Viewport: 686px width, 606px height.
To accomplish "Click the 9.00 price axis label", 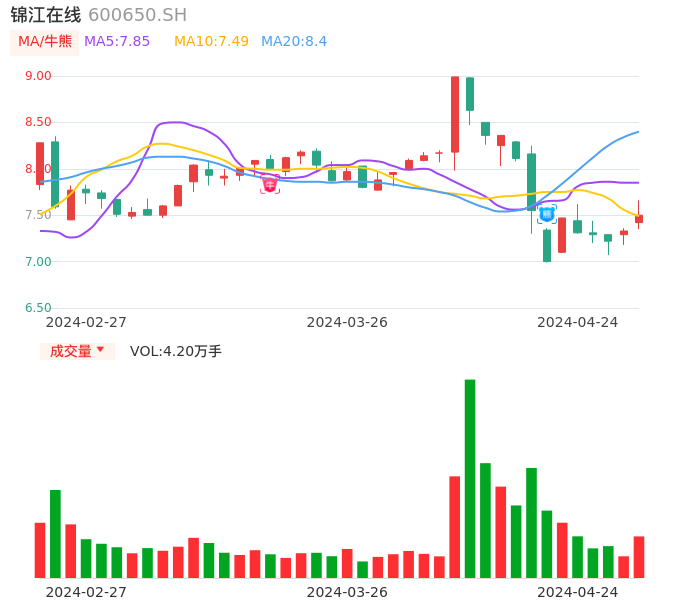I will [x=38, y=76].
